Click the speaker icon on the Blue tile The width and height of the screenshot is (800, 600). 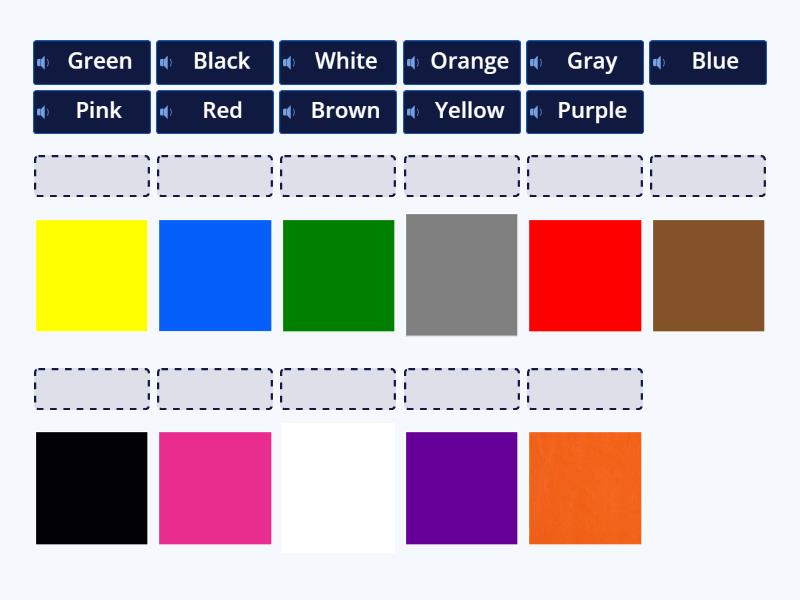[x=659, y=61]
